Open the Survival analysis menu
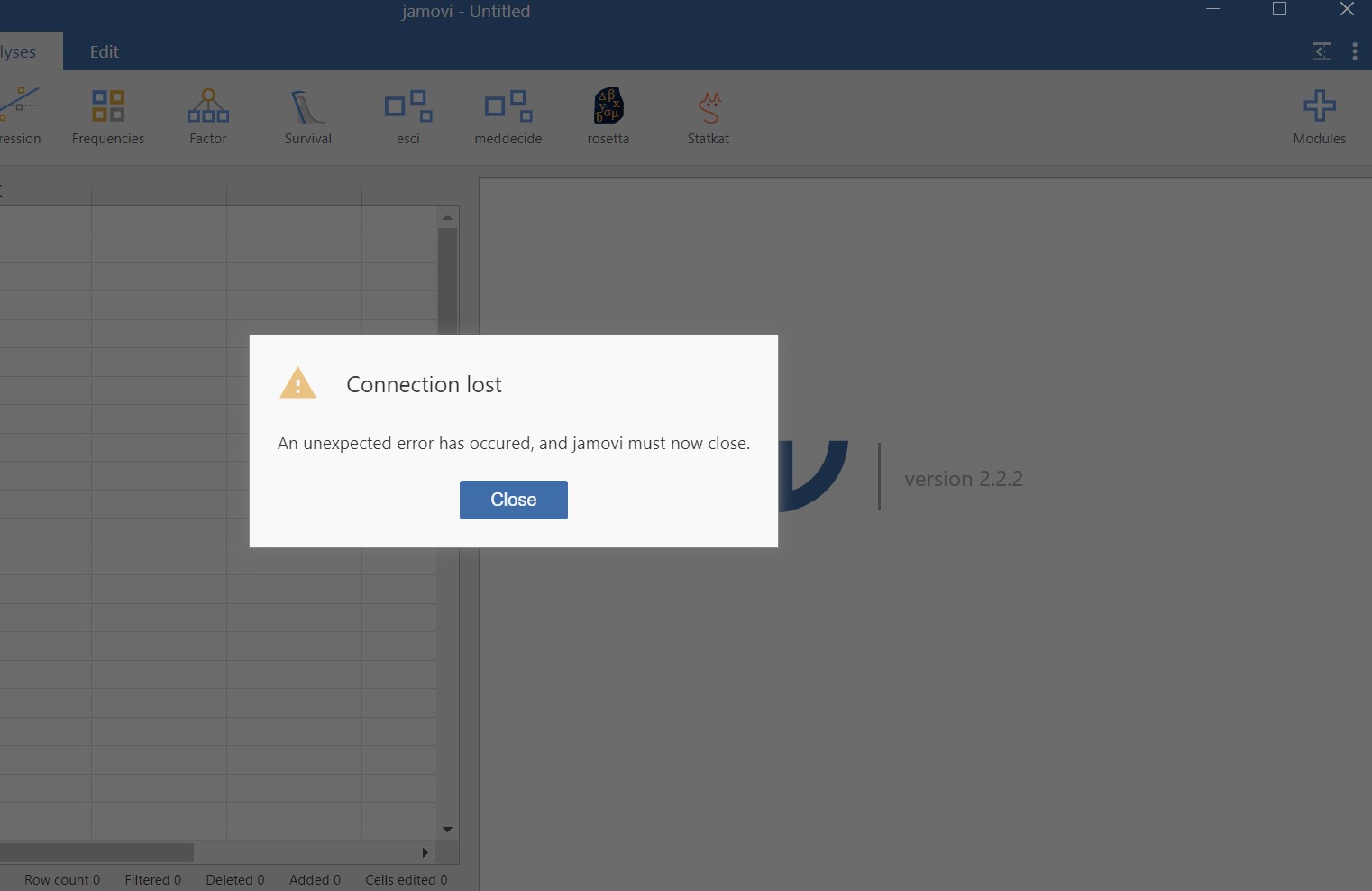1372x891 pixels. click(308, 117)
